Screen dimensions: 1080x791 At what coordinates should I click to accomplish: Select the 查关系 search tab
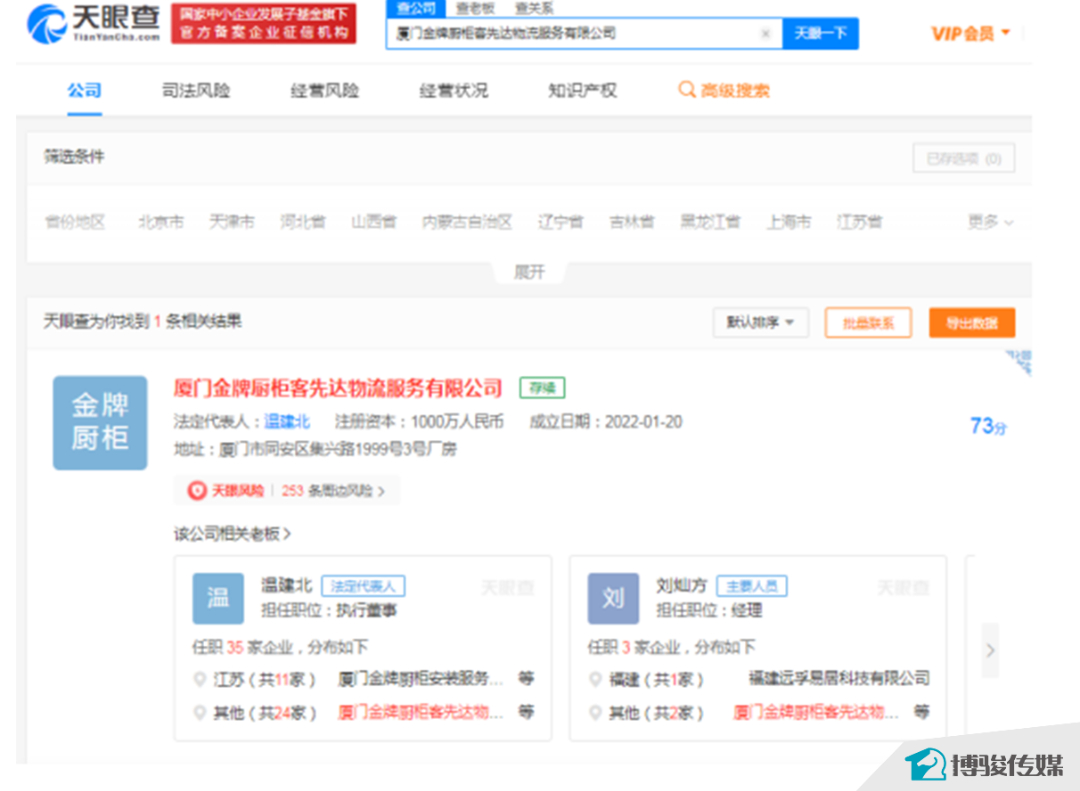coord(534,8)
